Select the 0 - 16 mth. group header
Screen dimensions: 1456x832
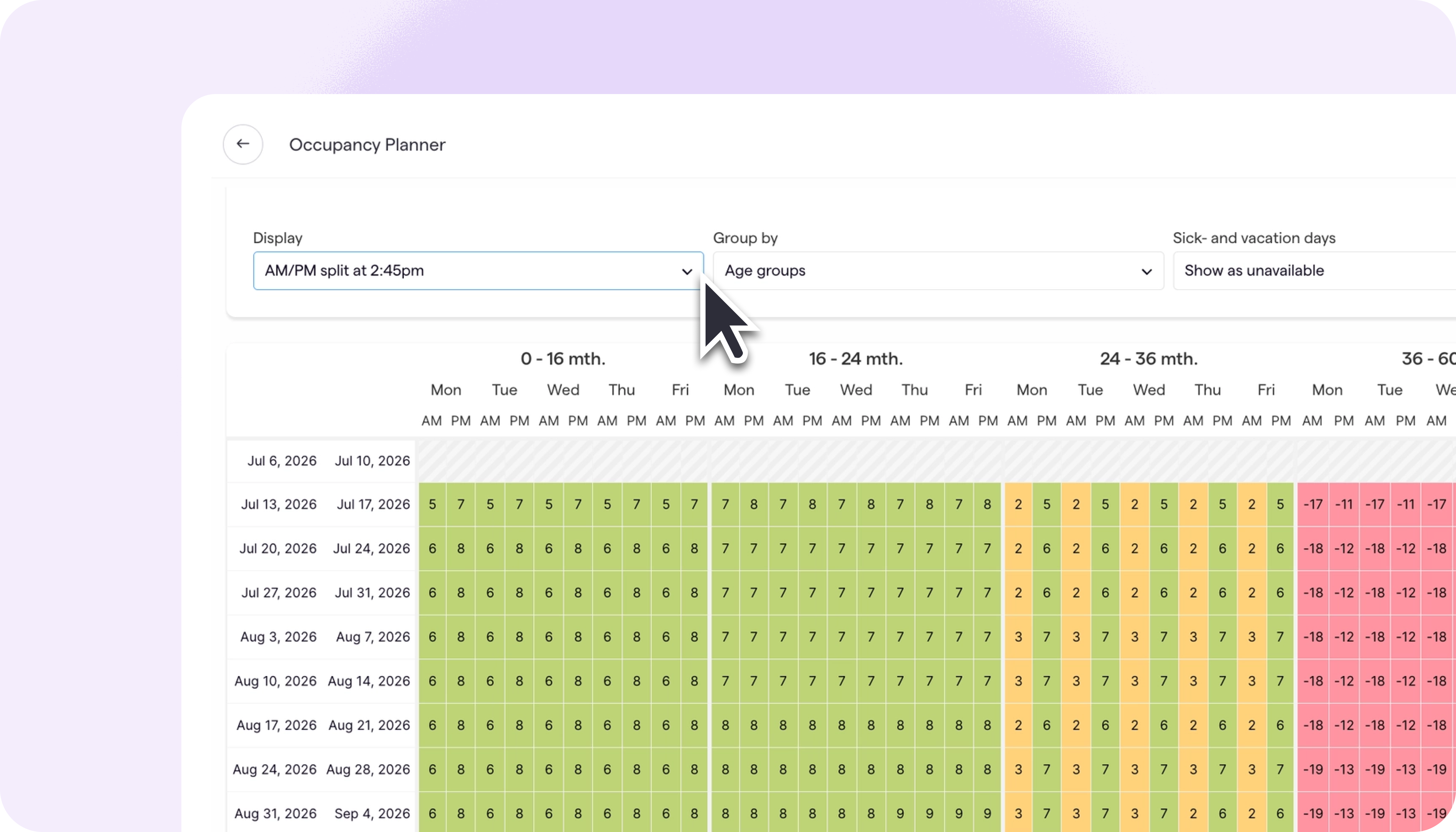[x=563, y=359]
